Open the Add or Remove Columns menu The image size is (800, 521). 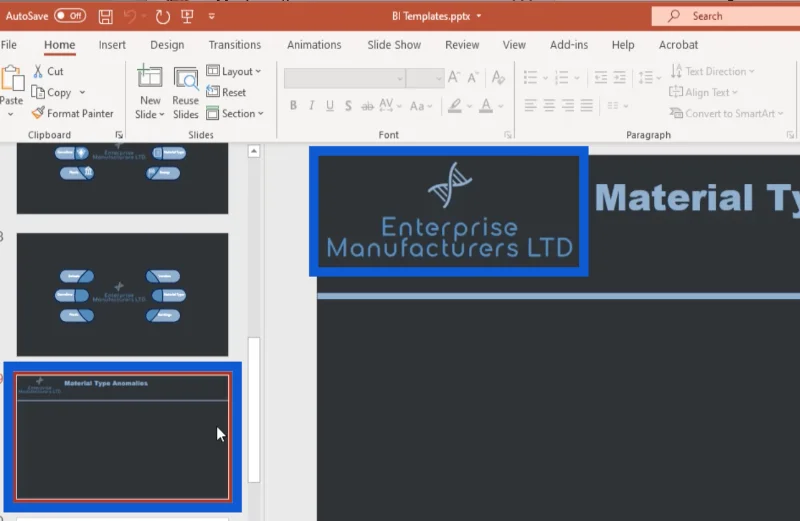click(617, 106)
